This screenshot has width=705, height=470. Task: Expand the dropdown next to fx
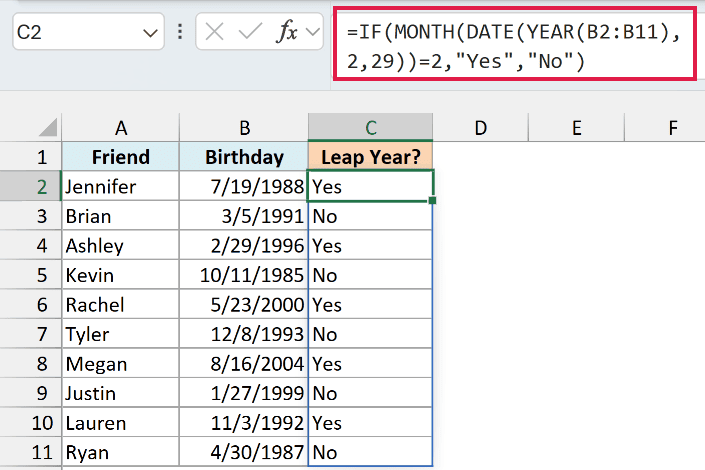click(312, 32)
